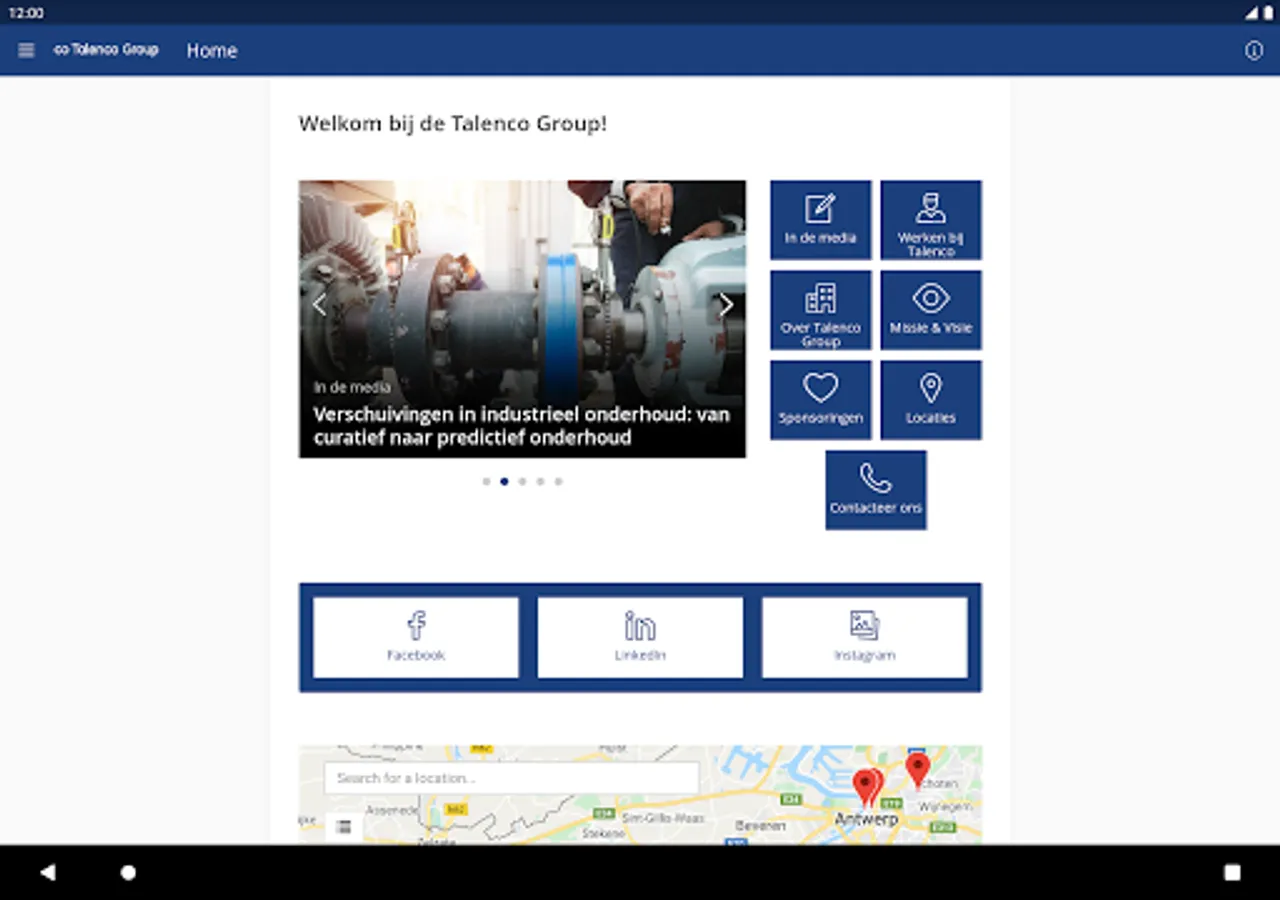Open the In de media tile
The image size is (1280, 900).
[x=821, y=220]
